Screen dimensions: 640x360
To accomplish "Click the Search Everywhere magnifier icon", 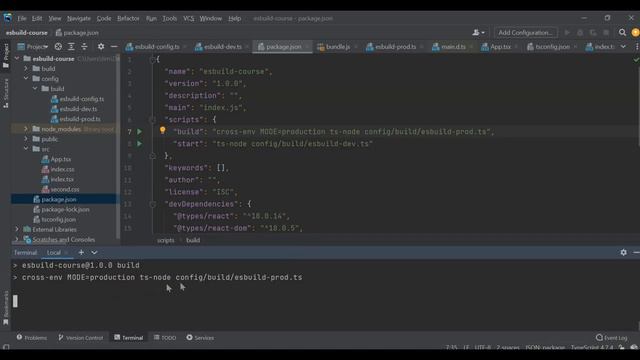I will coord(622,33).
